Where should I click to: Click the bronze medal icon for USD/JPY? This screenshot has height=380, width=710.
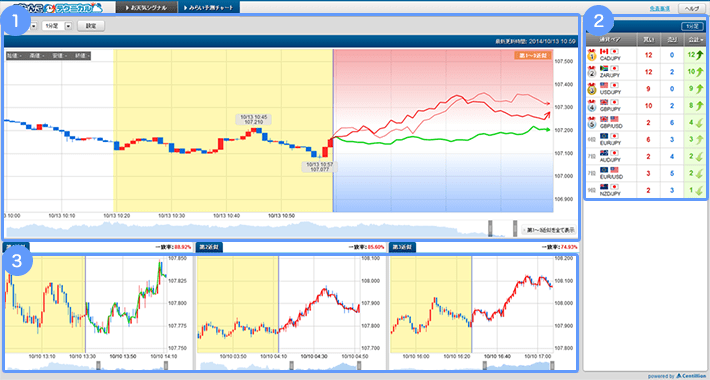pyautogui.click(x=592, y=89)
